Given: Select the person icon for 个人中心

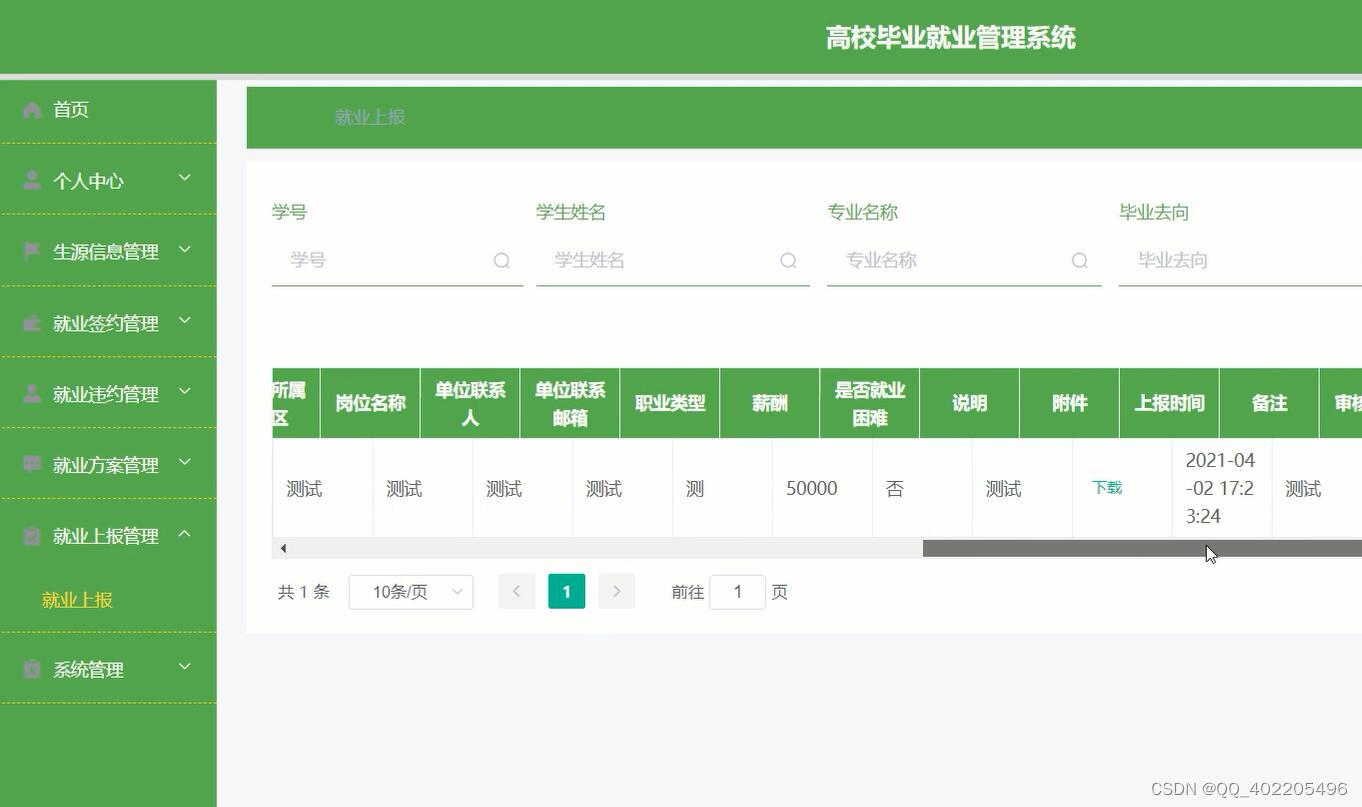Looking at the screenshot, I should tap(29, 180).
